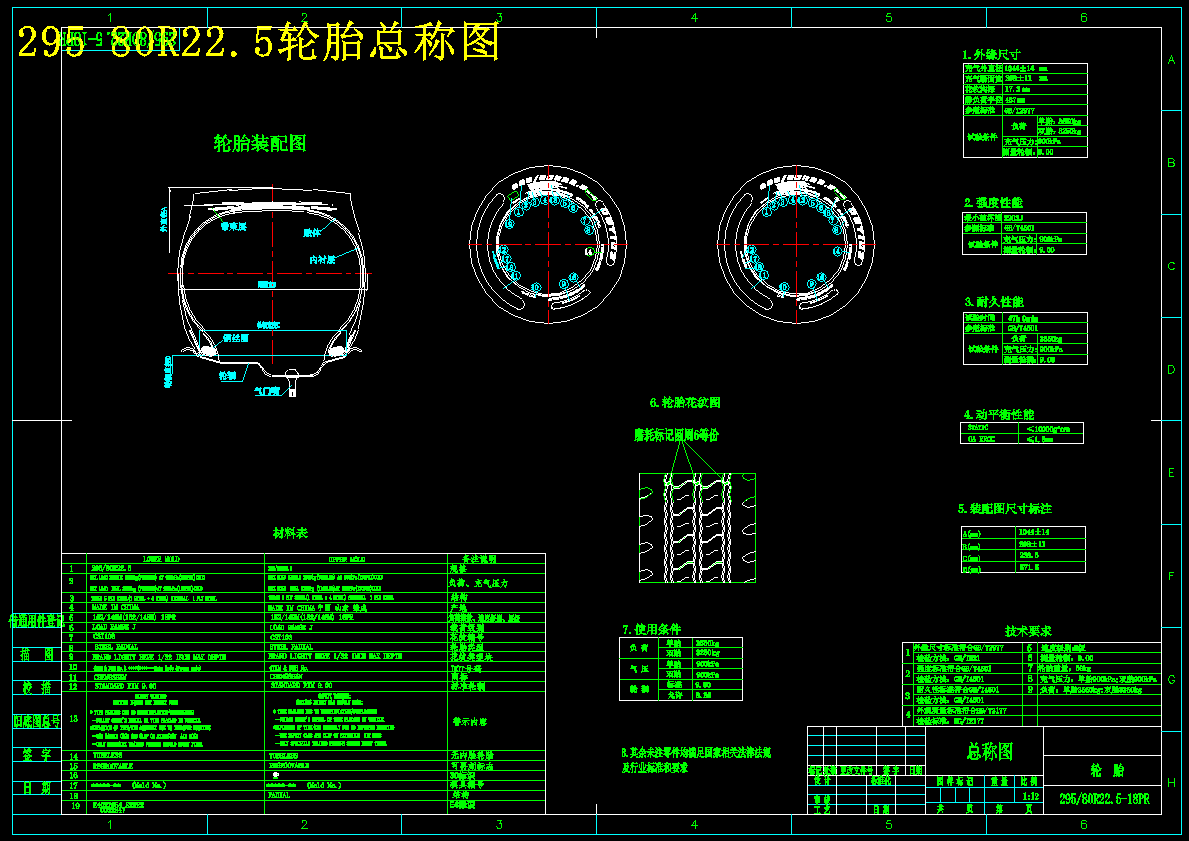Screen dimensions: 1189x841
Task: Click the '1944±14' value in the assembly dimensions table
Action: [x=1034, y=532]
